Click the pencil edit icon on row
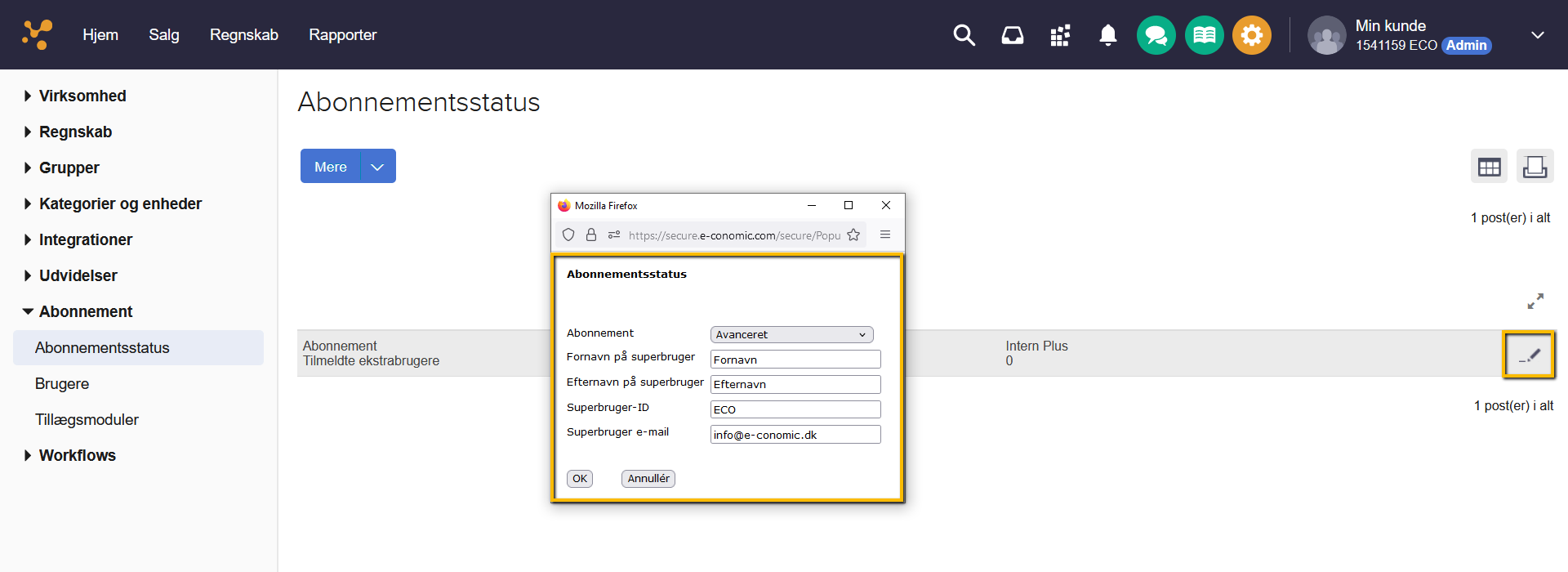 tap(1529, 355)
